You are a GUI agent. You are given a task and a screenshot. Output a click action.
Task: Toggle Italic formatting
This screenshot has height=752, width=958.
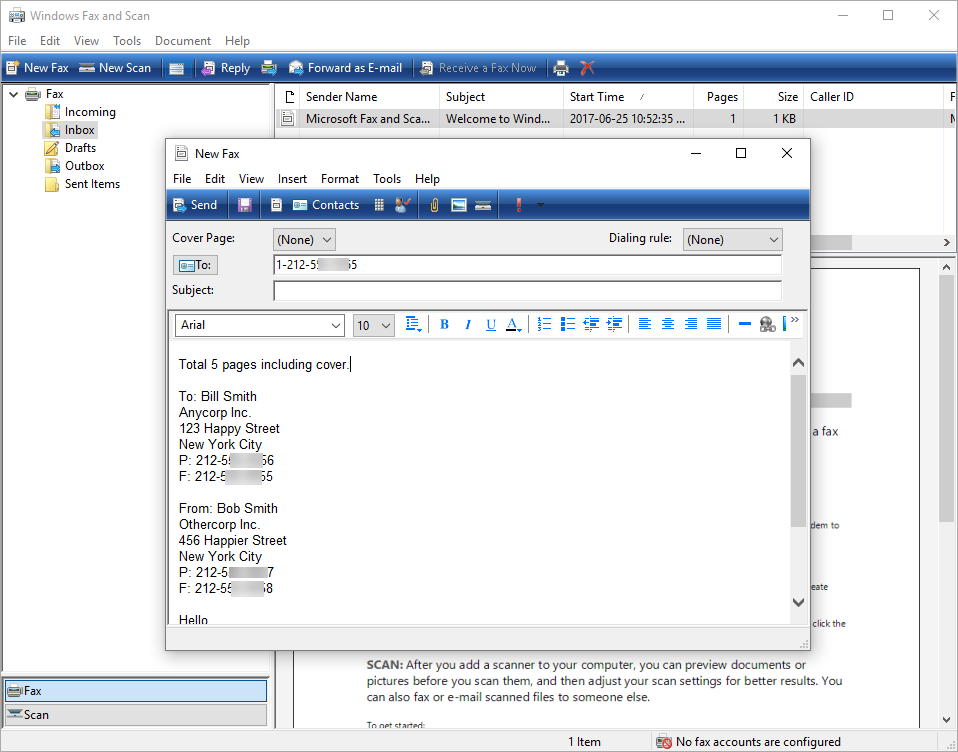tap(467, 324)
